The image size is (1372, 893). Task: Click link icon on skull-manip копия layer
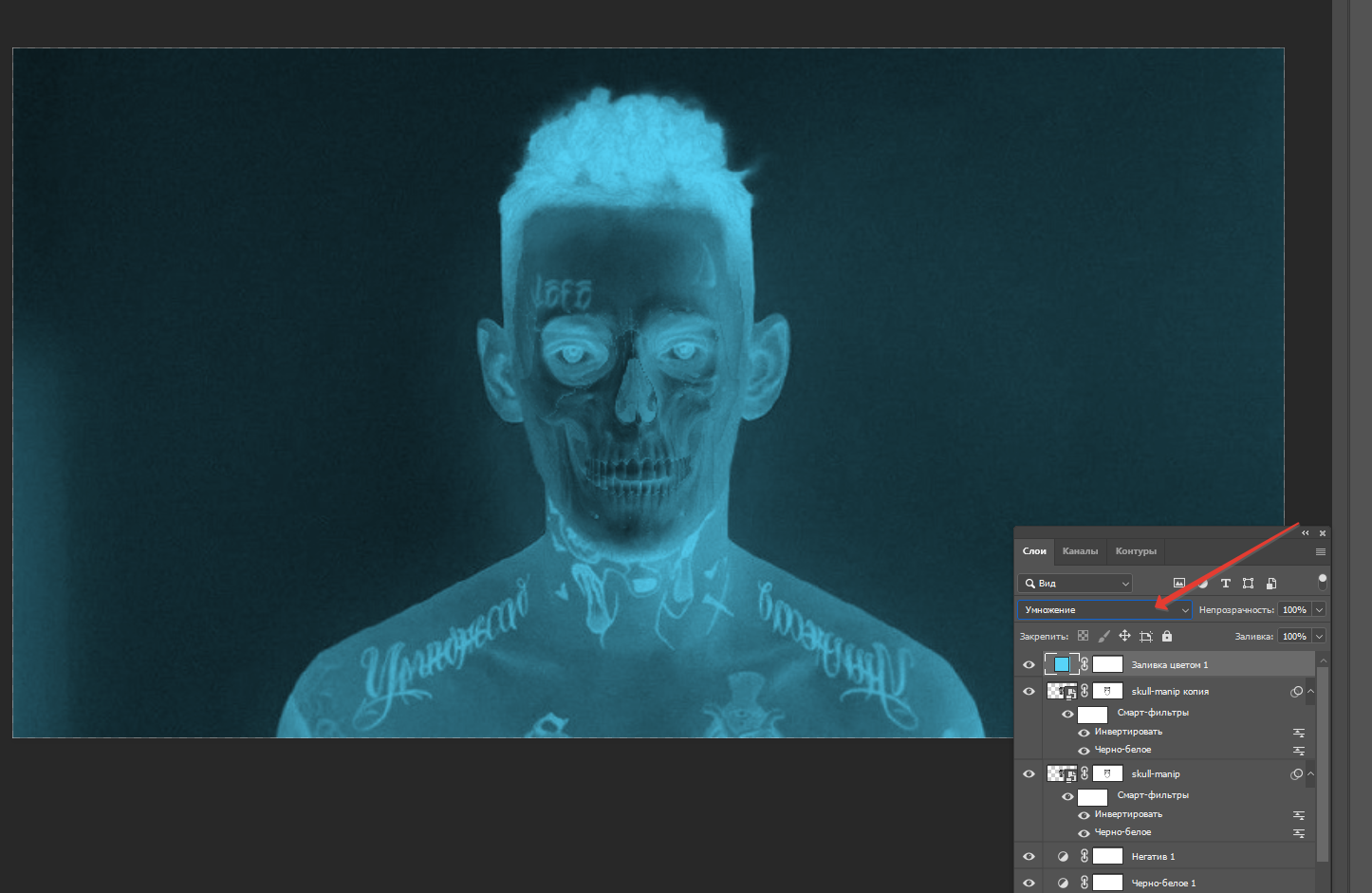click(x=1085, y=691)
